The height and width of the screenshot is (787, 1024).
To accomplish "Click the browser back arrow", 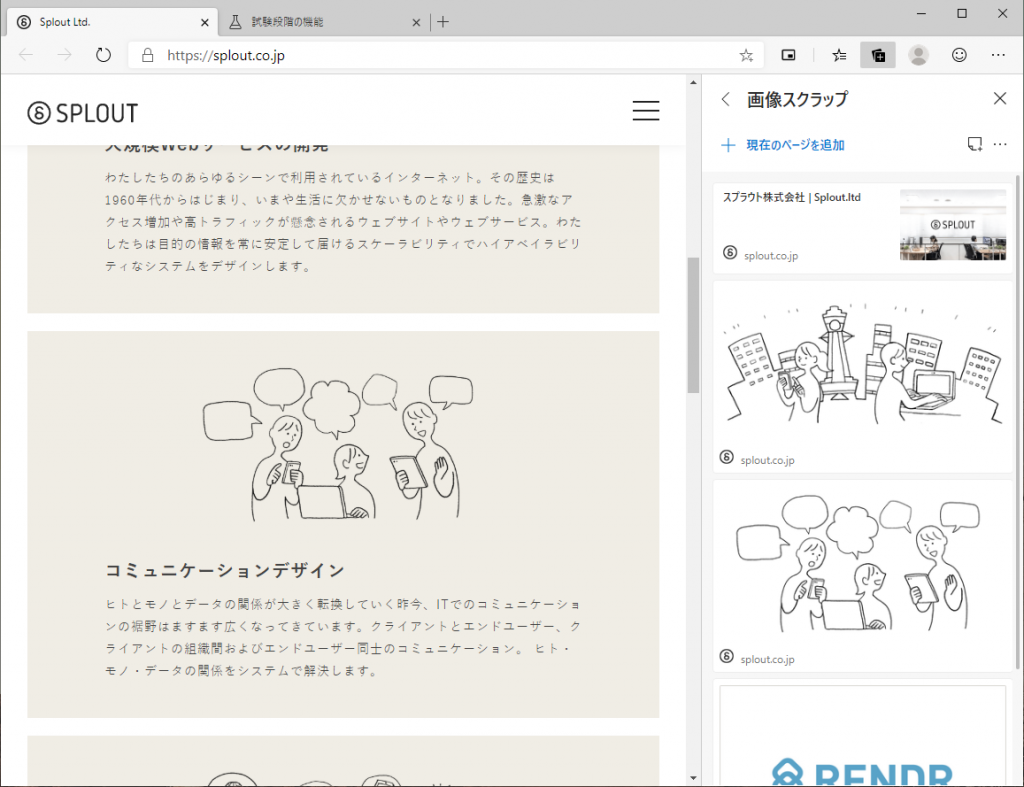I will coord(26,55).
